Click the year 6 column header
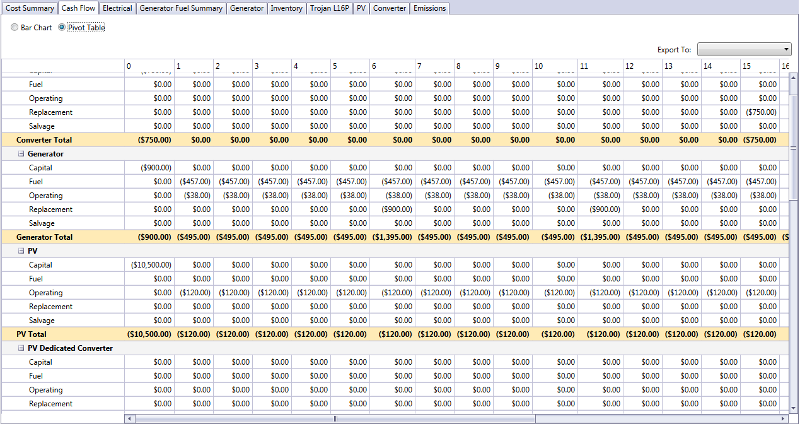800x424 pixels. [392, 66]
